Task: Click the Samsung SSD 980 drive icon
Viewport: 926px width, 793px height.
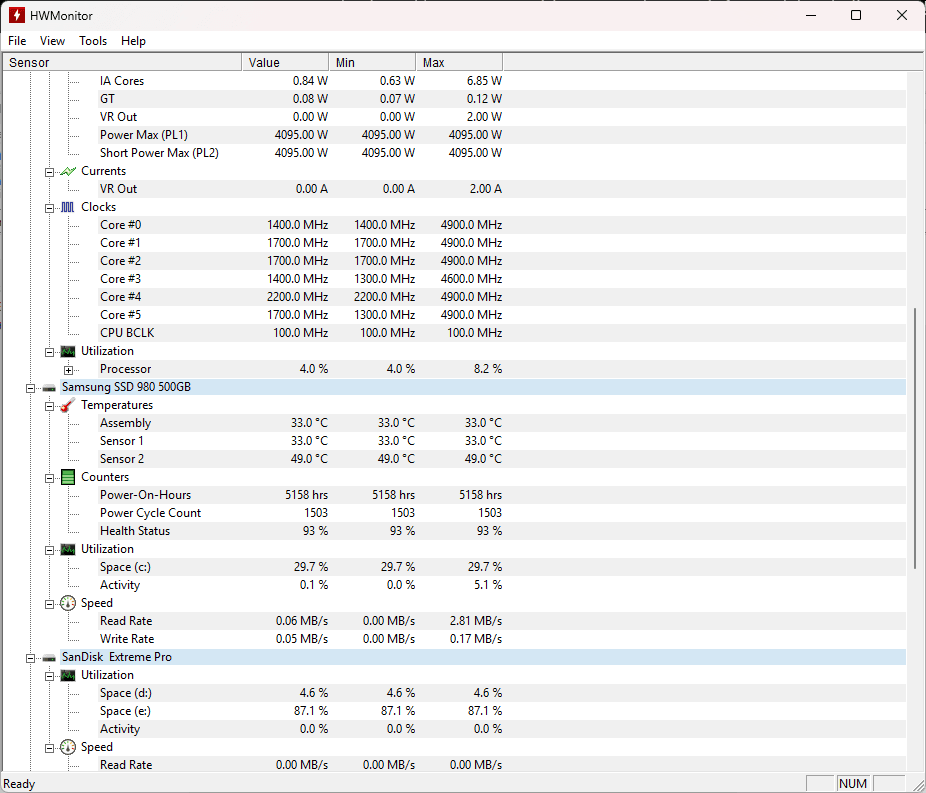Action: 49,388
